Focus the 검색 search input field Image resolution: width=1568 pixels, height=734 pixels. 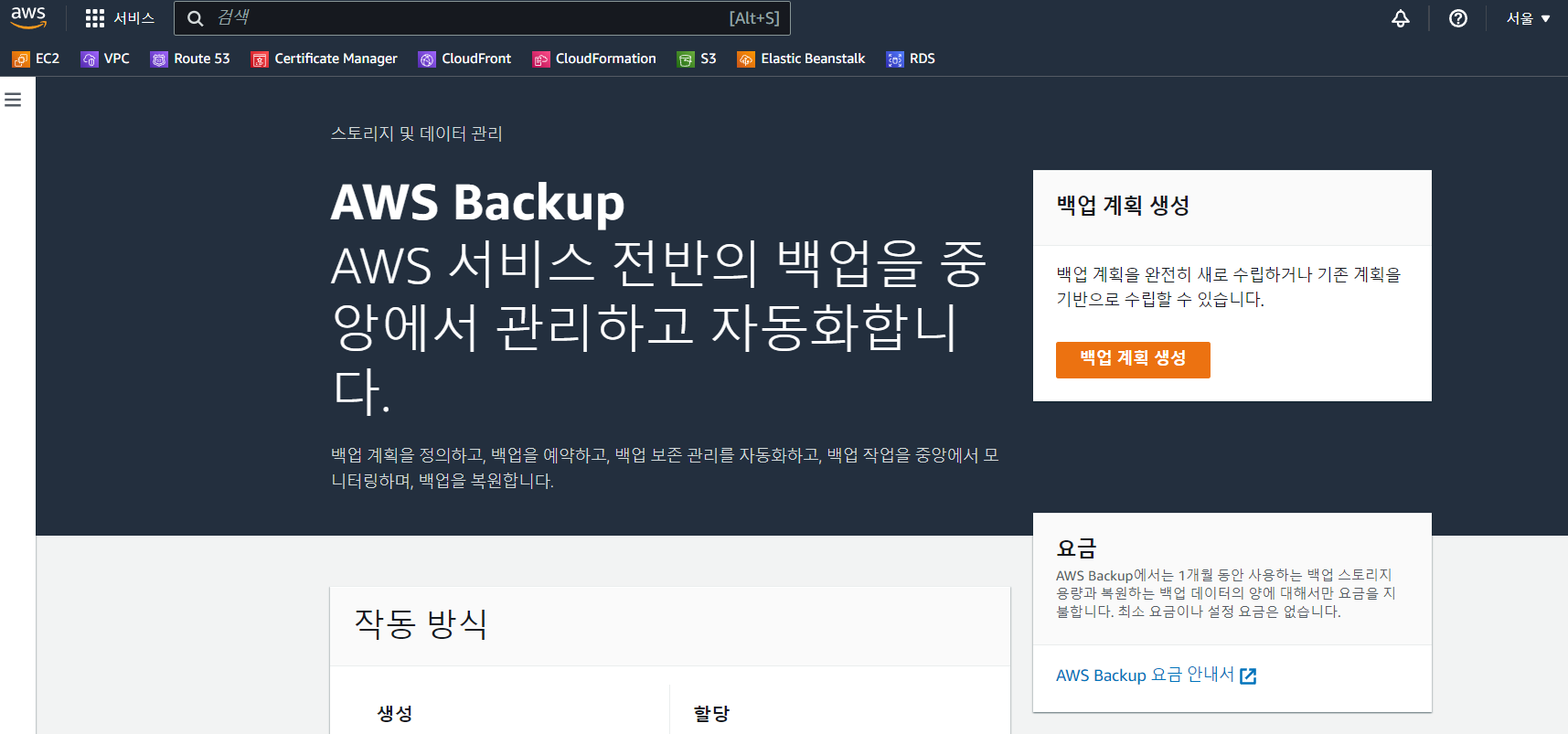click(x=482, y=18)
